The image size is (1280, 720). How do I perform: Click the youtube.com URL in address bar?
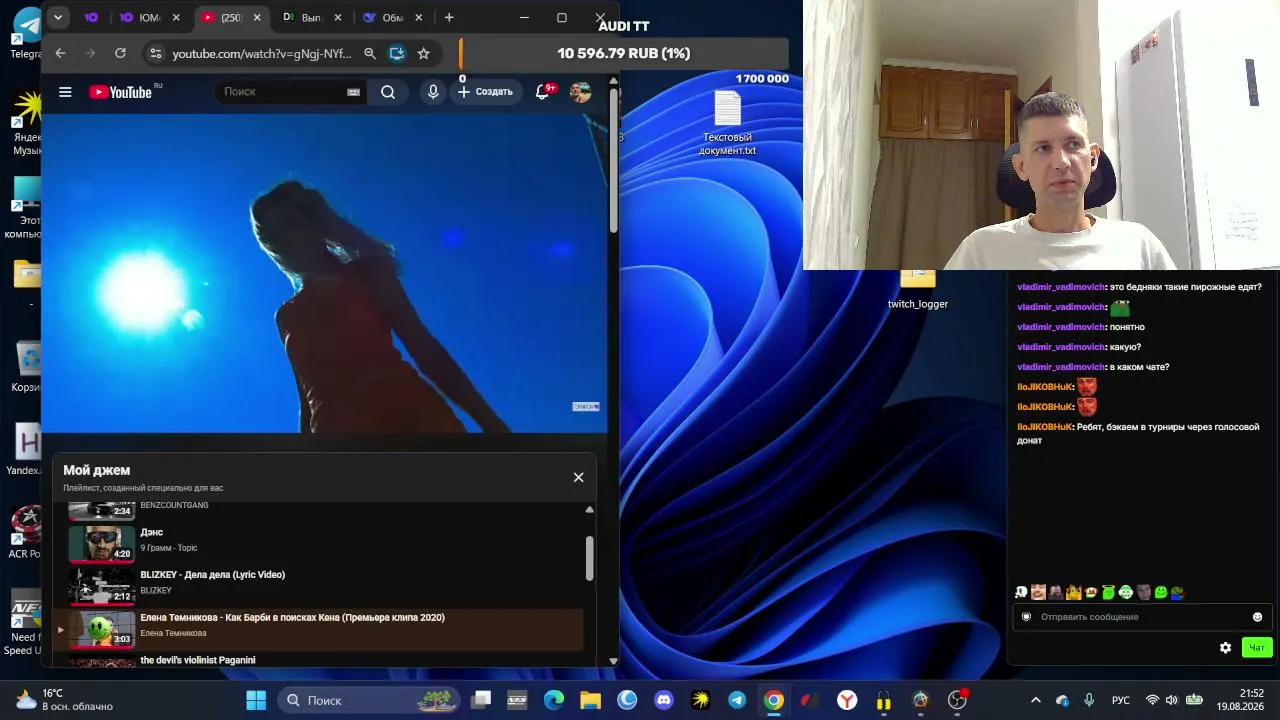262,53
